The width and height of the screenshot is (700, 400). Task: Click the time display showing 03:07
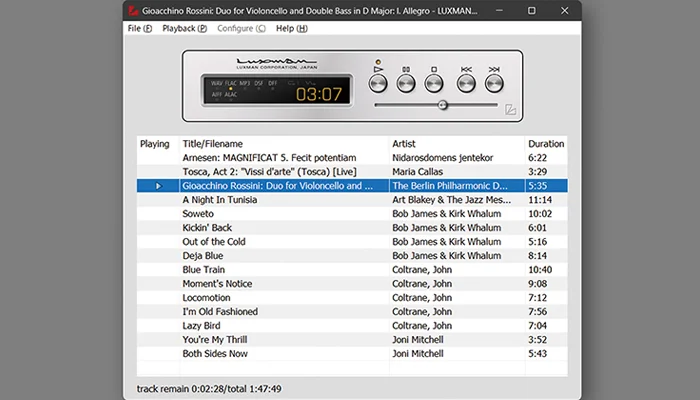(x=318, y=94)
